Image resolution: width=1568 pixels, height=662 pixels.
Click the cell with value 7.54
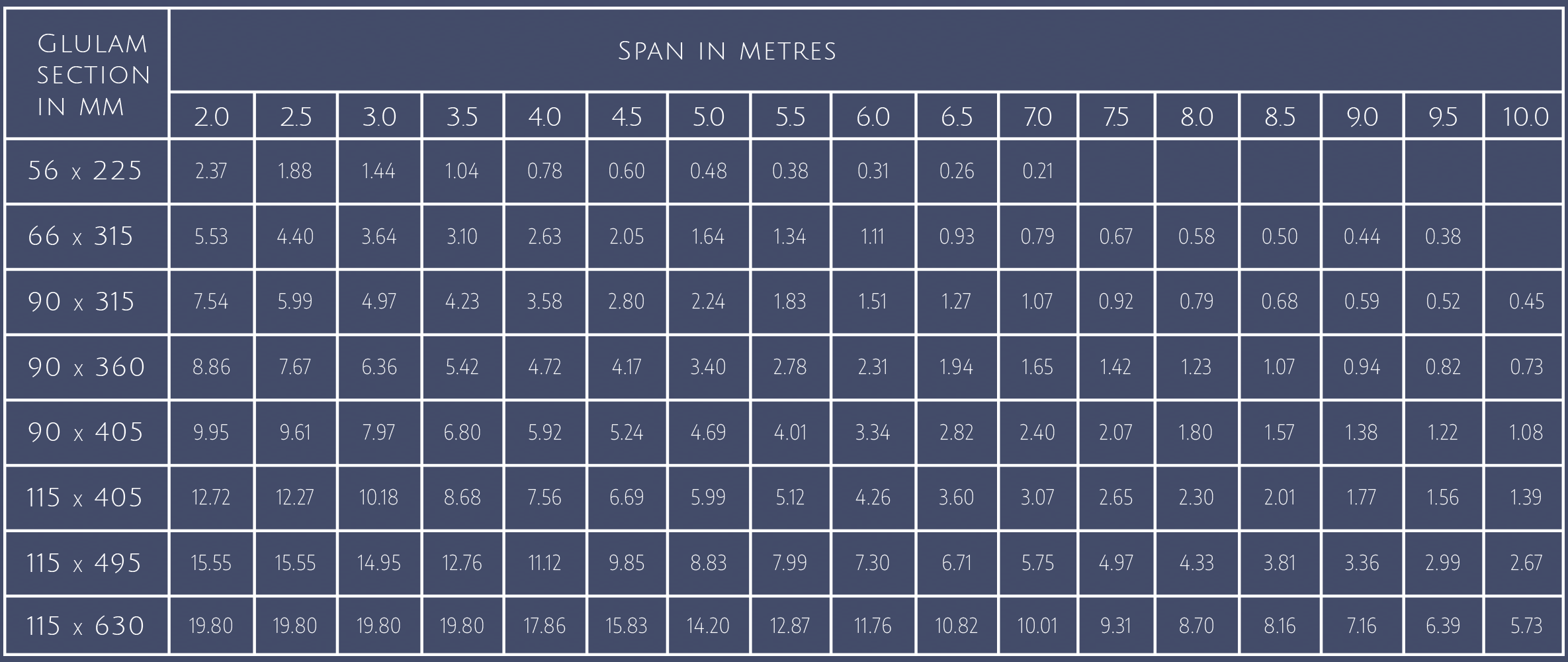coord(211,302)
